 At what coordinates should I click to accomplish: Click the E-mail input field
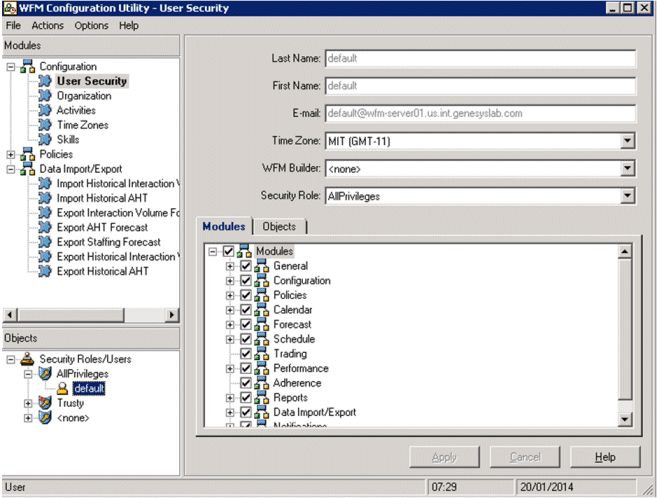click(x=480, y=114)
